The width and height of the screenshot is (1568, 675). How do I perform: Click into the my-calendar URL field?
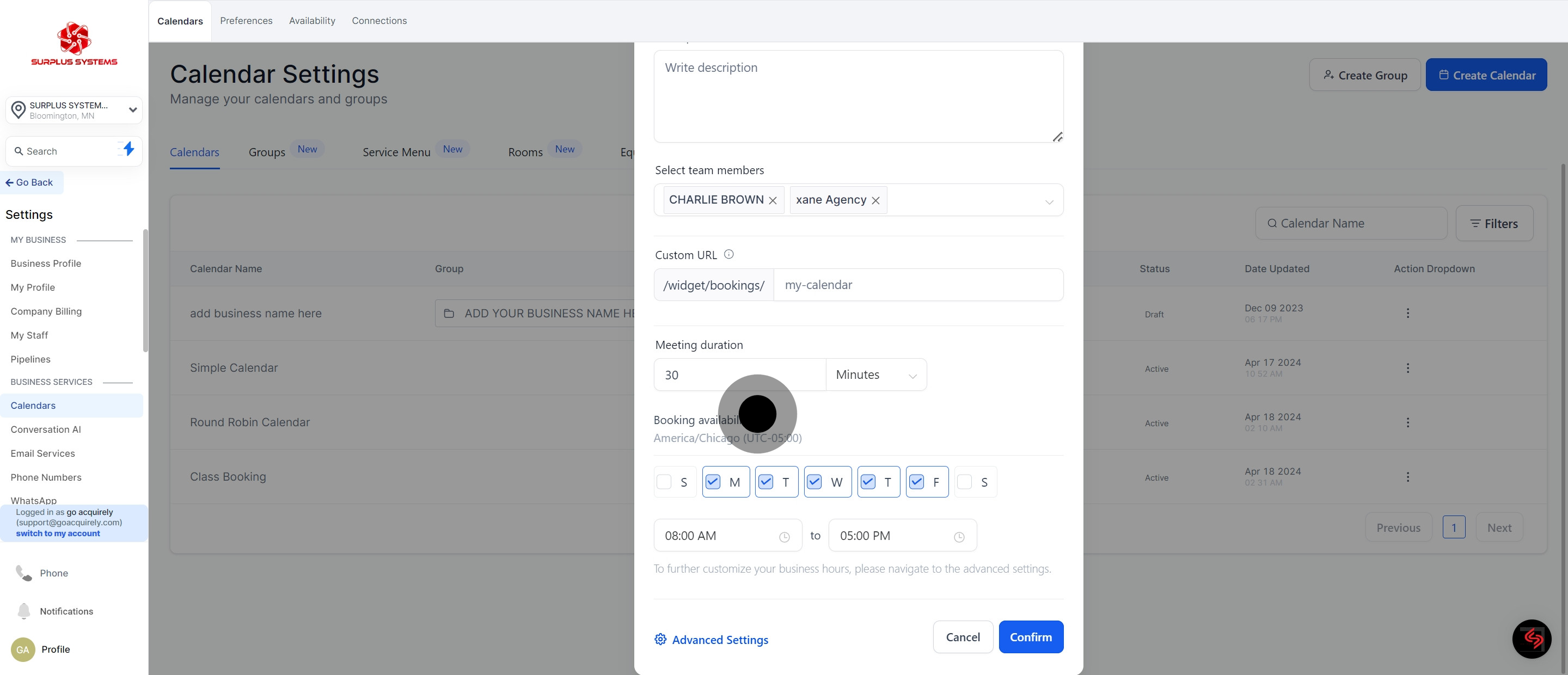(917, 285)
